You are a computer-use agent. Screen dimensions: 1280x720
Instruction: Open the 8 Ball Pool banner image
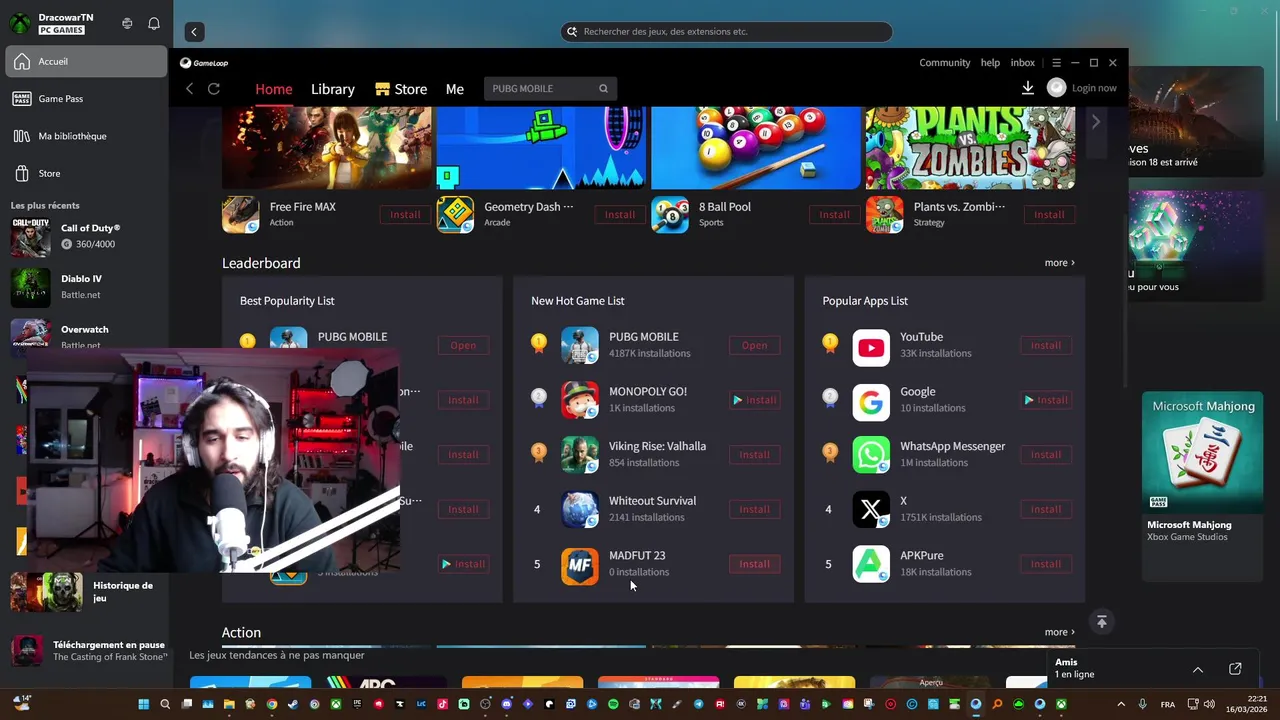[x=756, y=148]
